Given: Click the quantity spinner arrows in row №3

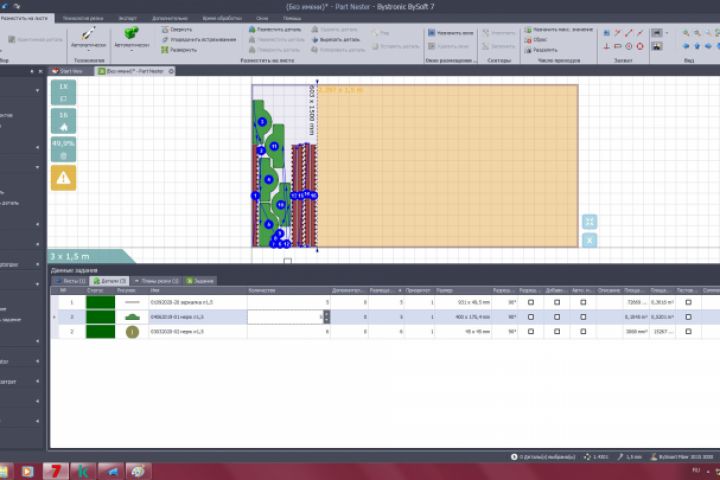Looking at the screenshot, I should point(326,317).
